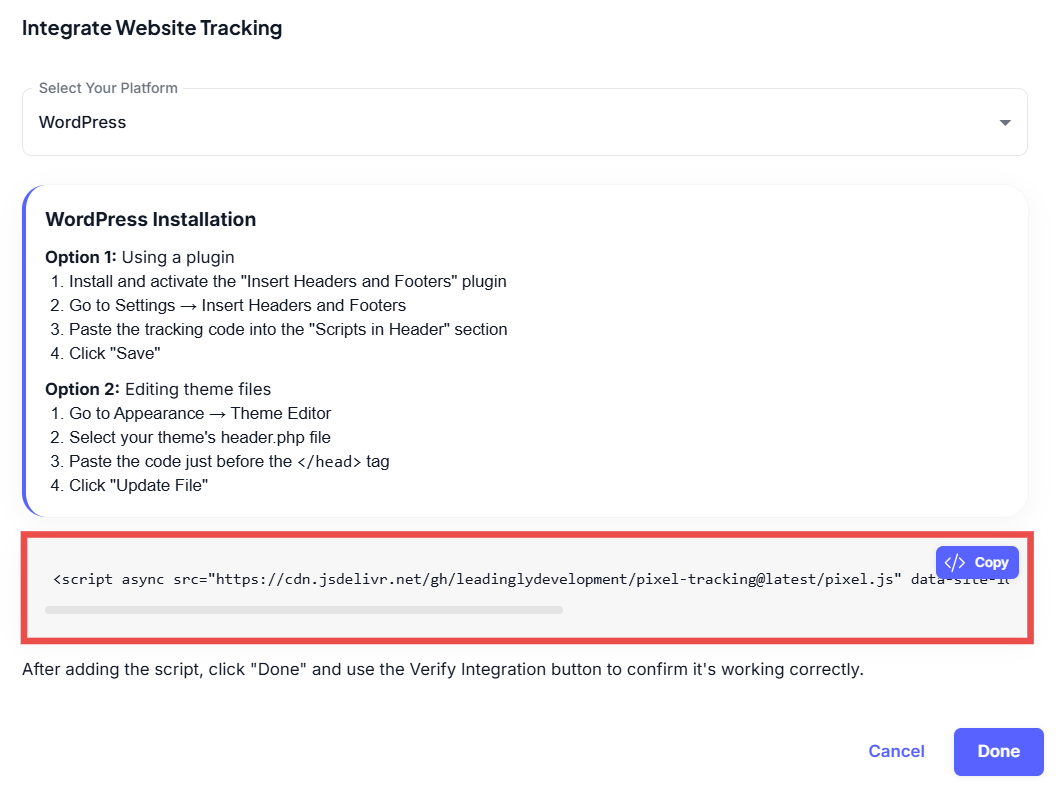The height and width of the screenshot is (791, 1061).
Task: Click inside the tracking script code snippet
Action: [x=480, y=580]
